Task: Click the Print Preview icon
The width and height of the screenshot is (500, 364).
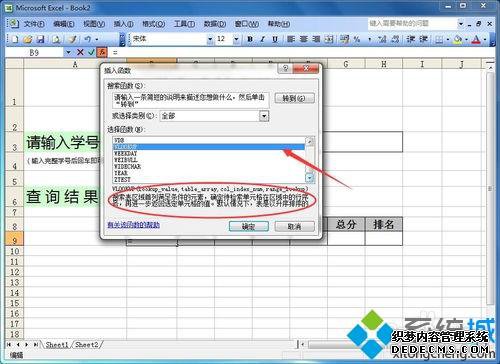Action: pos(56,39)
